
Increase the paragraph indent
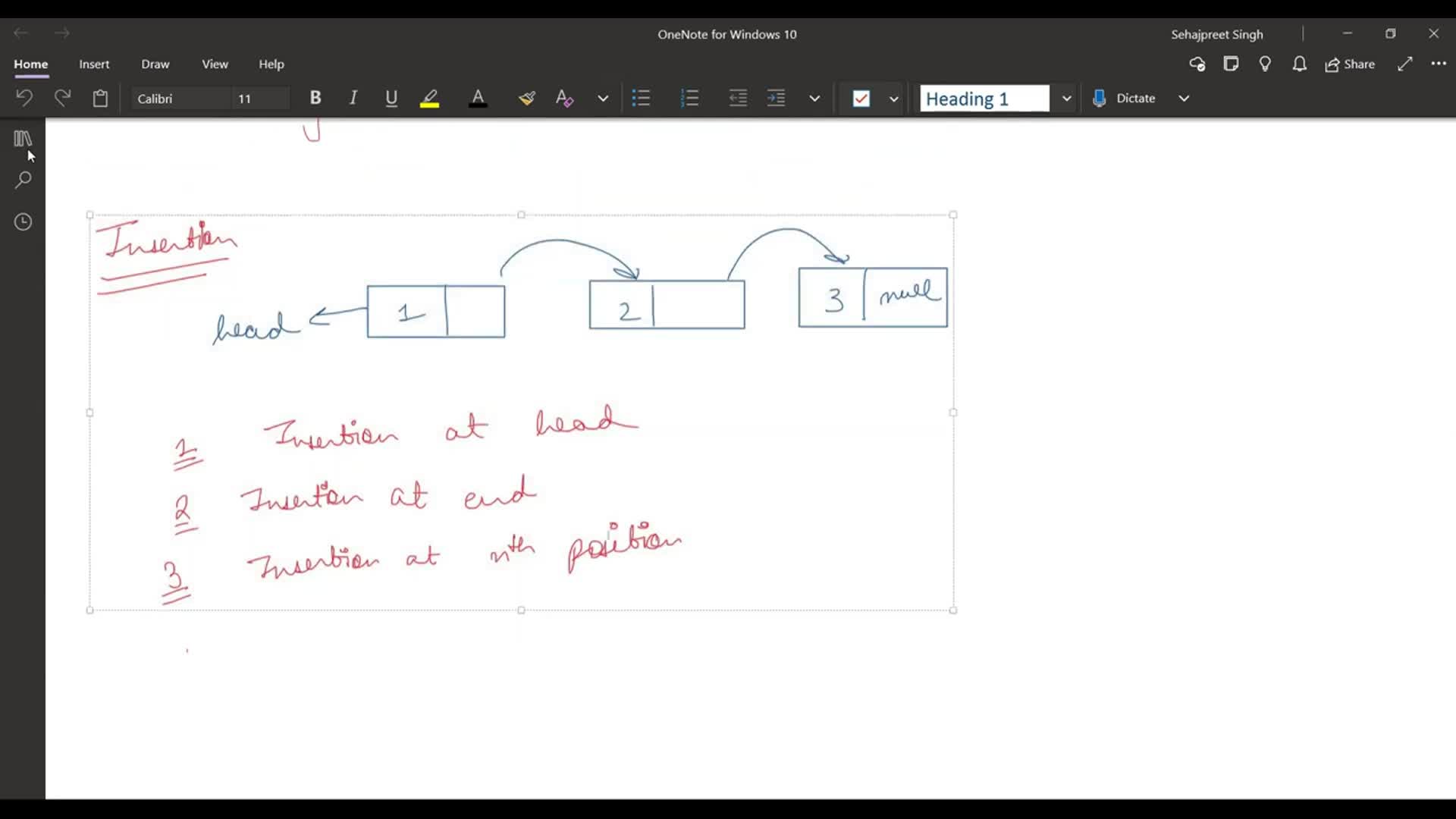(x=776, y=99)
